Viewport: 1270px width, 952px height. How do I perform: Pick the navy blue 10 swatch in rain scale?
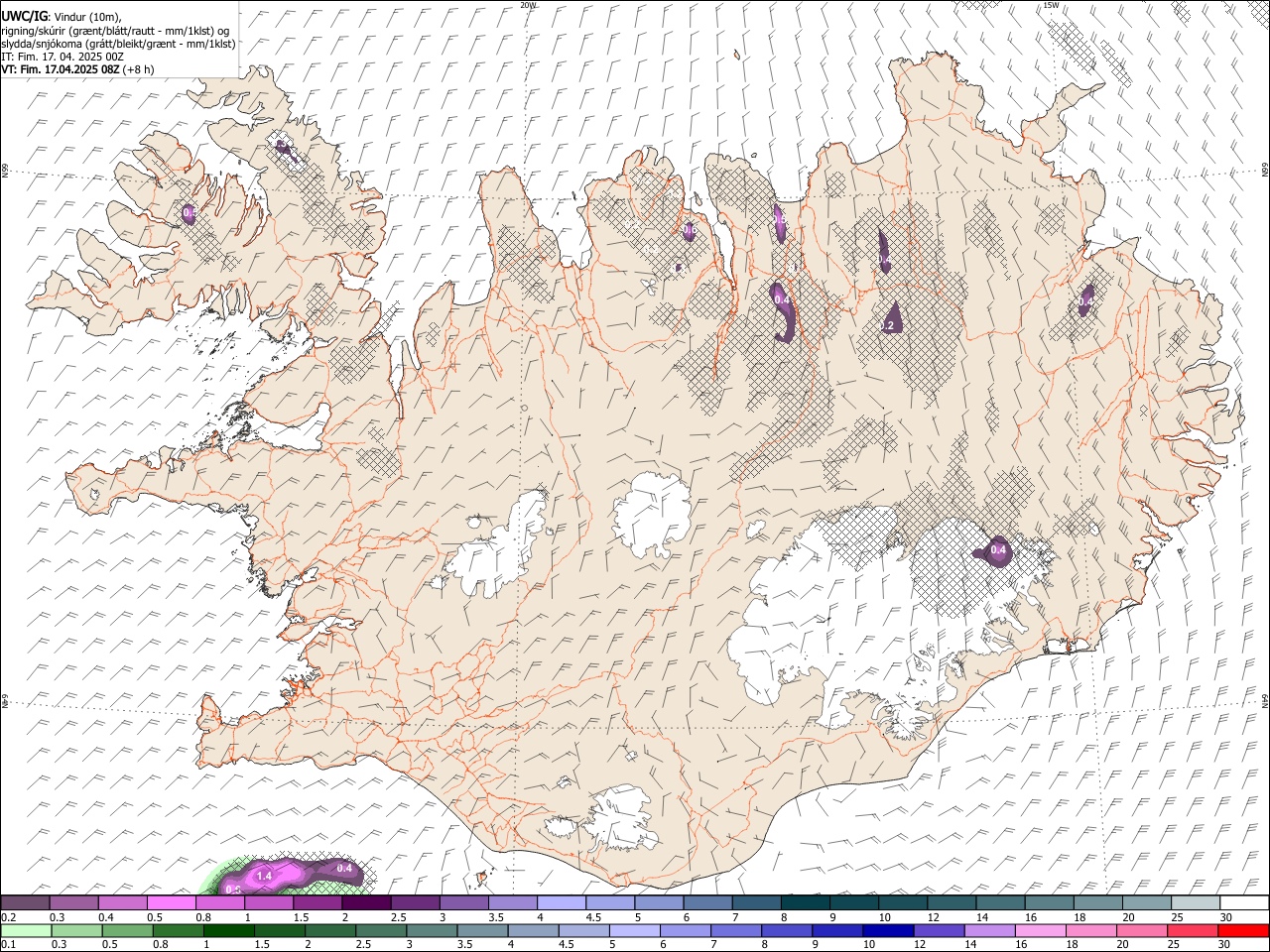(888, 931)
